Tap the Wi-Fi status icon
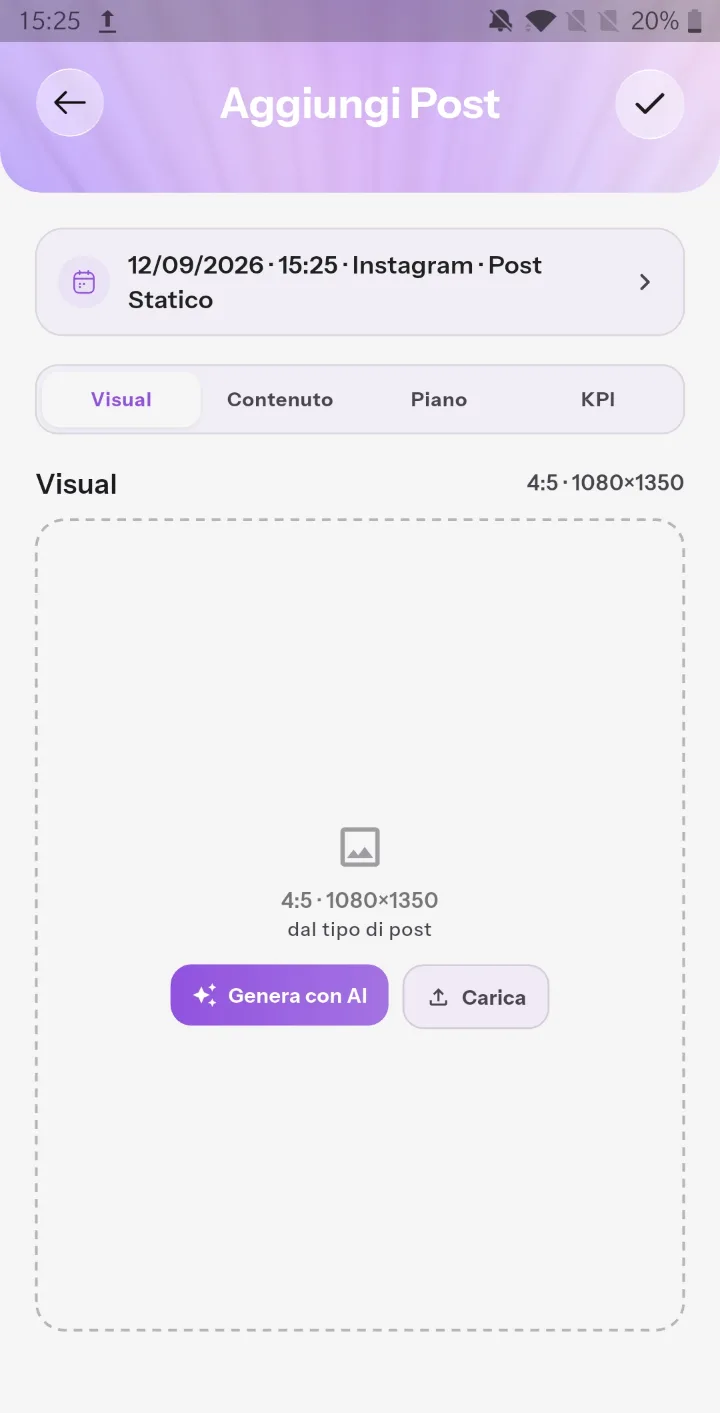This screenshot has height=1413, width=720. coord(541,21)
